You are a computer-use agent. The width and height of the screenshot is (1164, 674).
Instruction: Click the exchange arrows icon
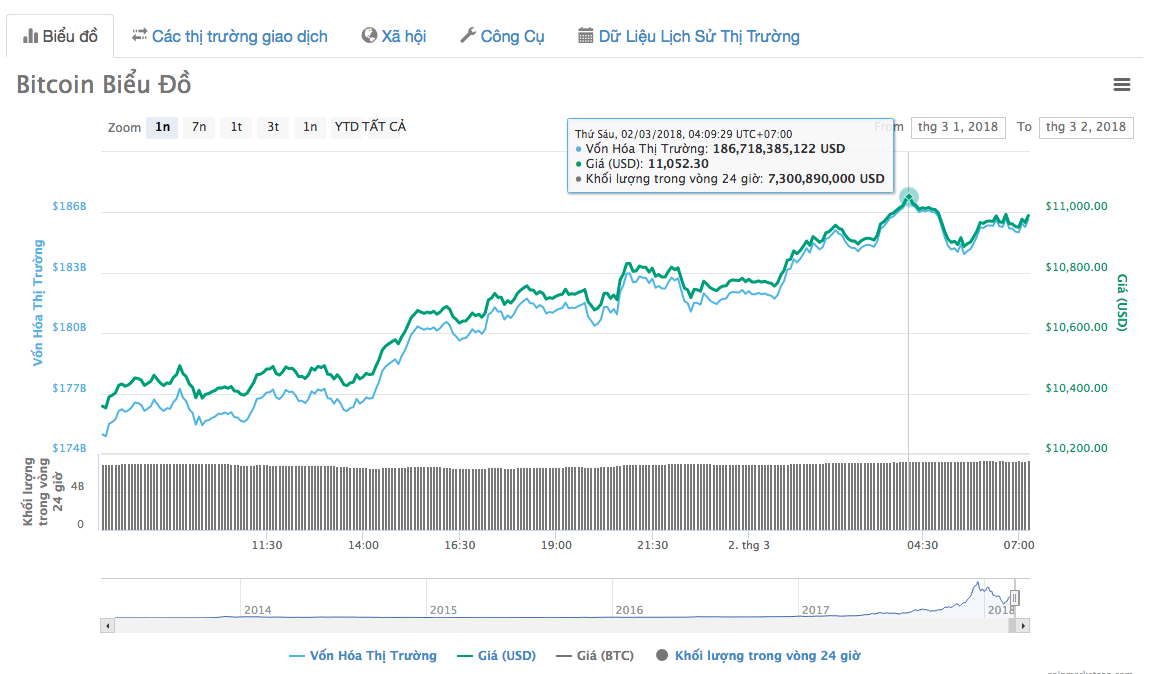[x=140, y=35]
